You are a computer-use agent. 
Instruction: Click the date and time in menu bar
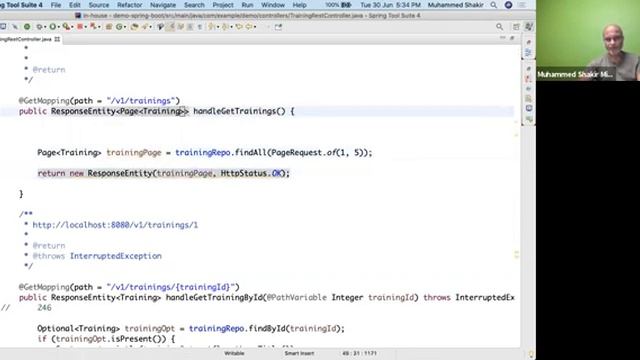(x=390, y=5)
